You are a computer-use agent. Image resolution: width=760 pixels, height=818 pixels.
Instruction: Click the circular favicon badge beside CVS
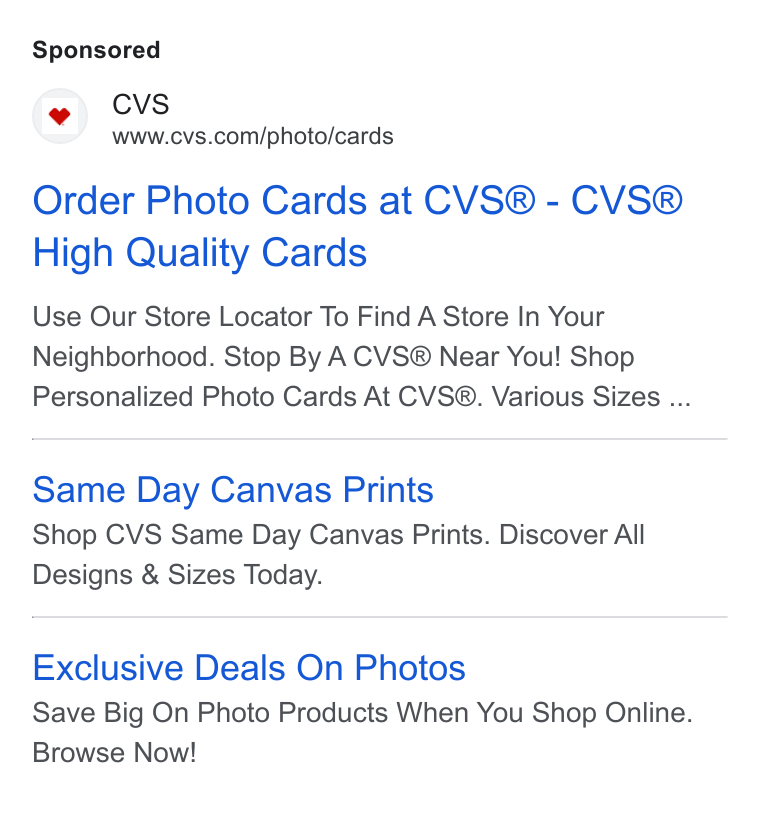tap(59, 116)
